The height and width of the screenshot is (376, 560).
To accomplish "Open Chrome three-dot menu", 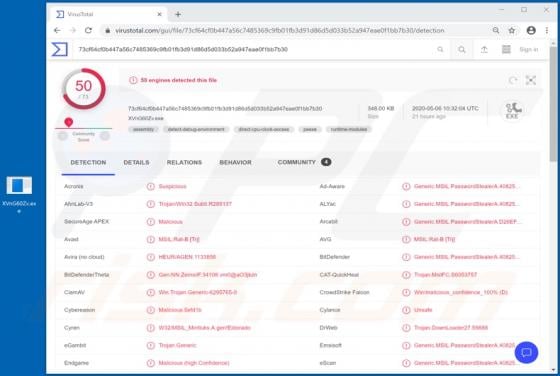I will (547, 31).
